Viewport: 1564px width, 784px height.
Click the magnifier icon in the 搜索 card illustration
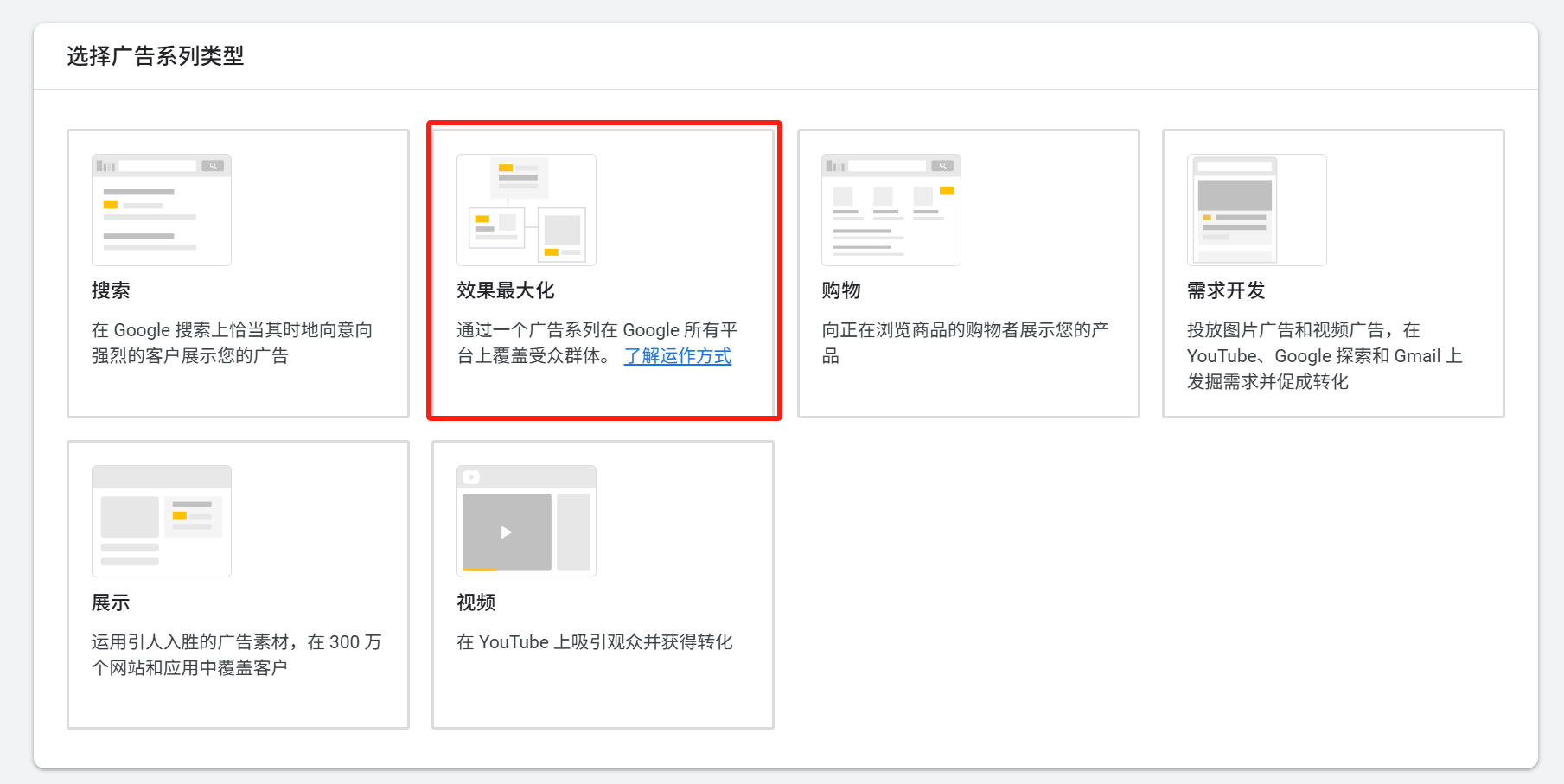(214, 164)
